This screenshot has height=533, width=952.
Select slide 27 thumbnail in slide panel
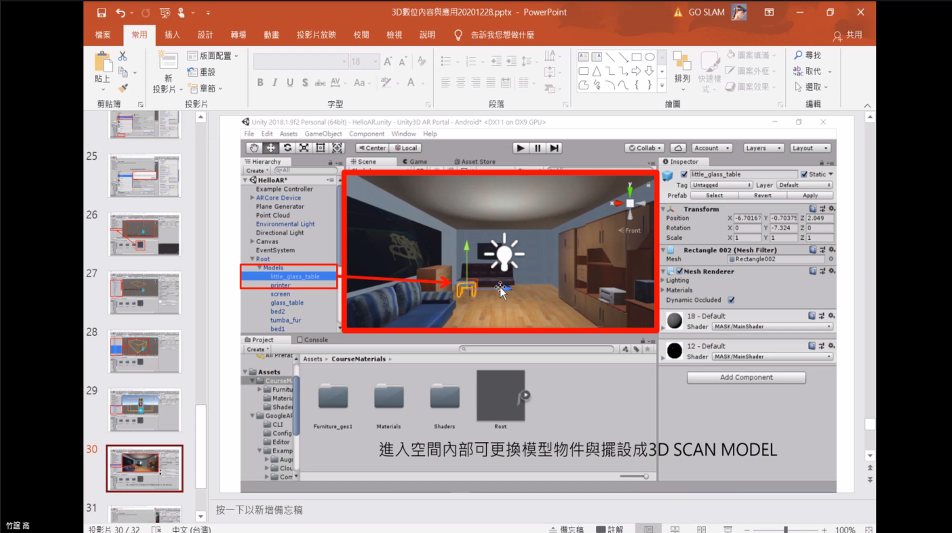145,293
